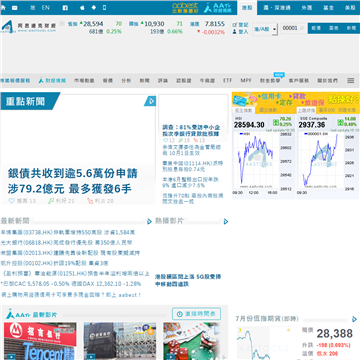Screen dimensions: 360x360
Task: Open the AATV 財經視頻 nav item
Action: [x=52, y=81]
